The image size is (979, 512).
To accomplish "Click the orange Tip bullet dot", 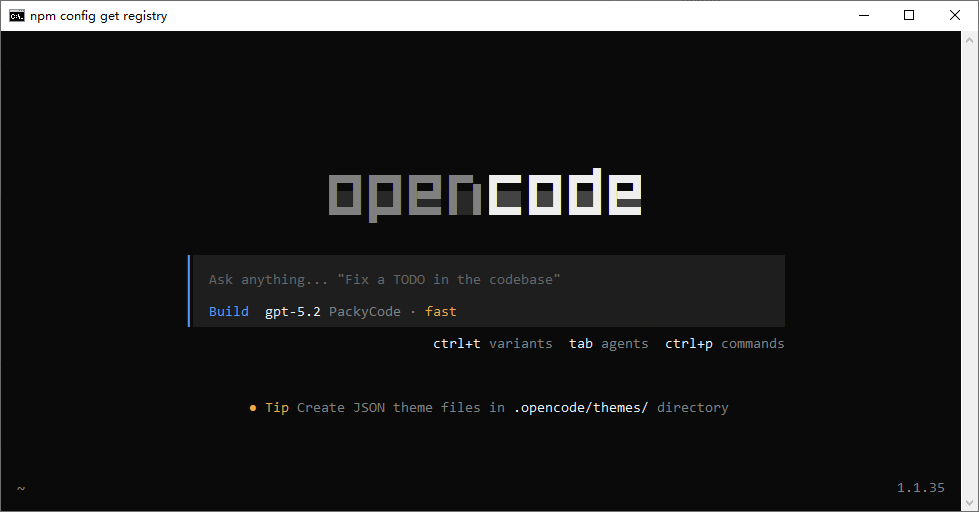I will tap(253, 408).
